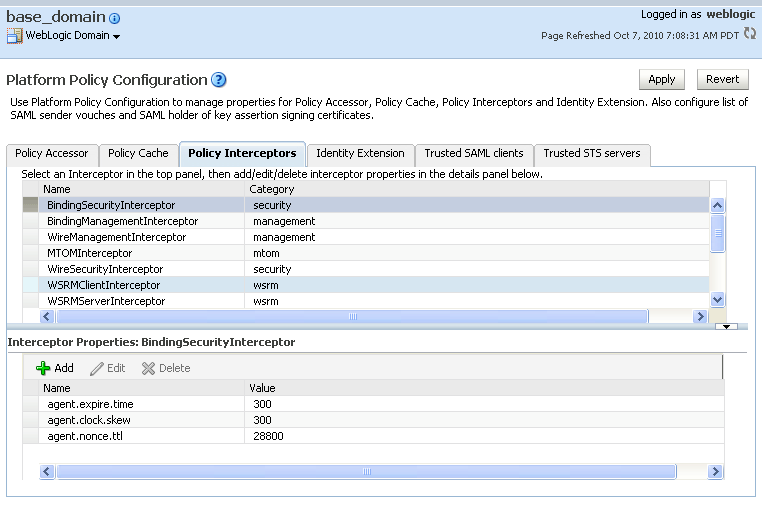762x506 pixels.
Task: Click the interceptors list scroll up arrow
Action: [717, 205]
